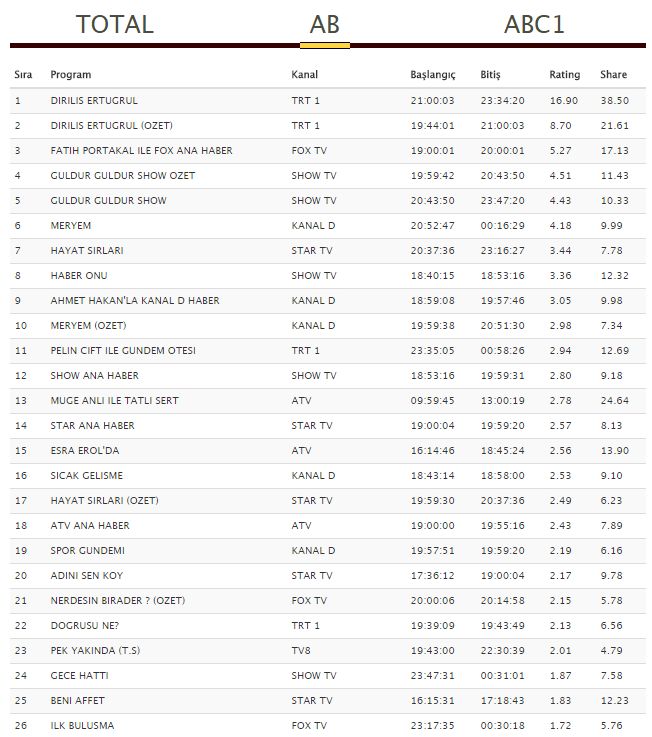
Task: Select the DIRILIS ERTUGRUL (OZET) program row
Action: (109, 126)
